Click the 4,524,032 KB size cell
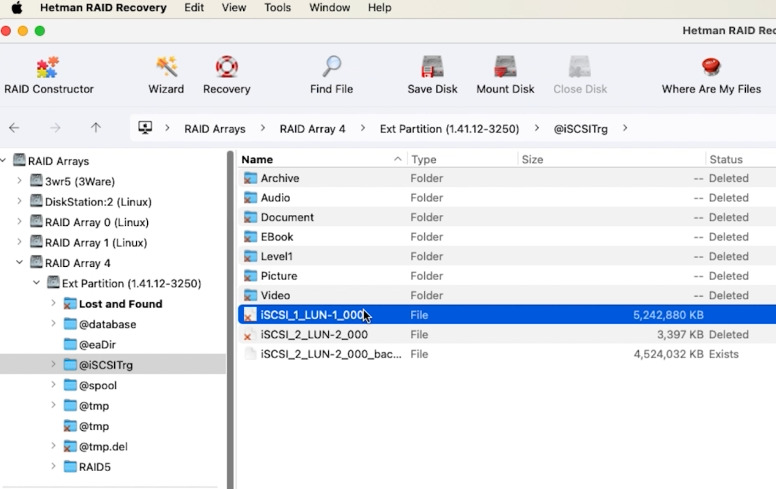 coord(668,354)
